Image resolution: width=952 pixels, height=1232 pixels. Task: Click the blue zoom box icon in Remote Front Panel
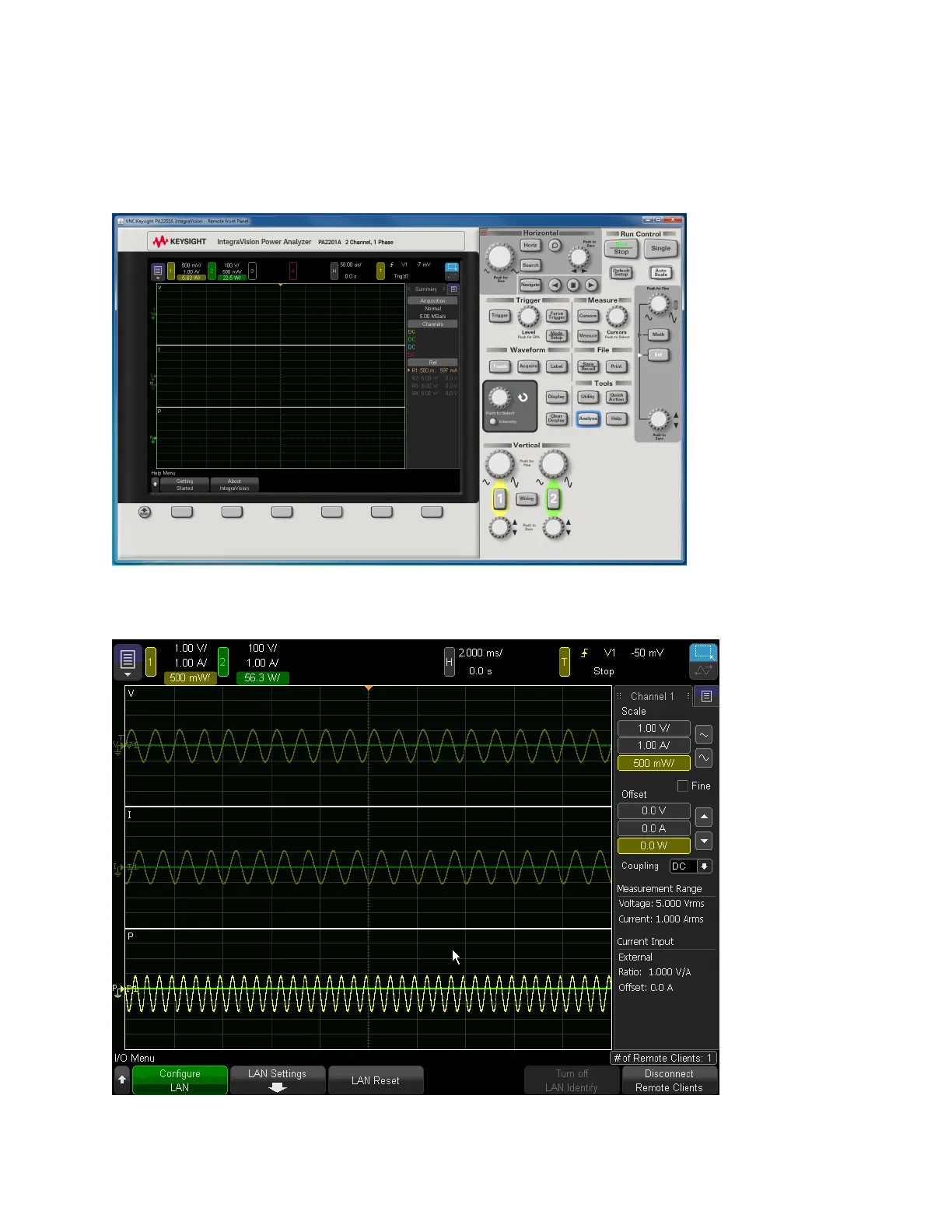[x=452, y=268]
